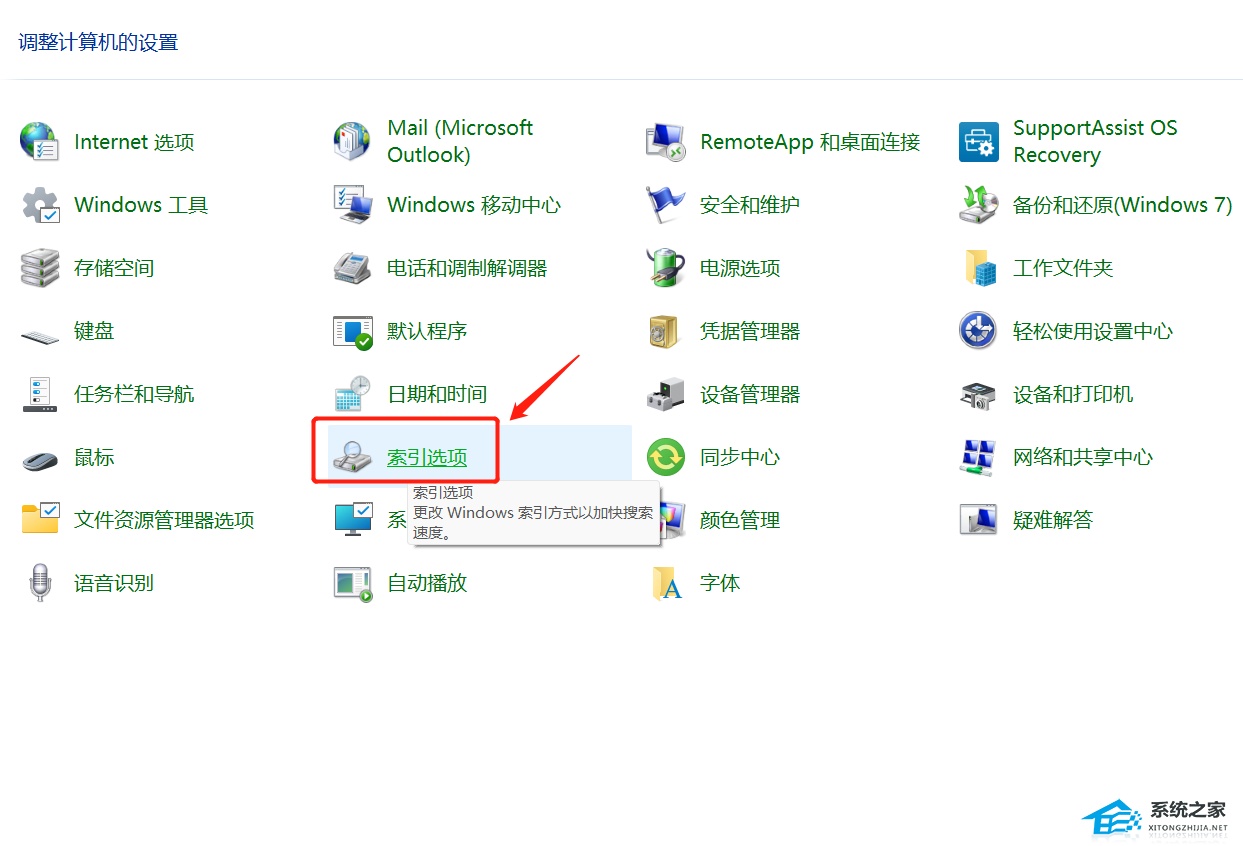Open the 轻松使用设置中心 link

click(1093, 331)
